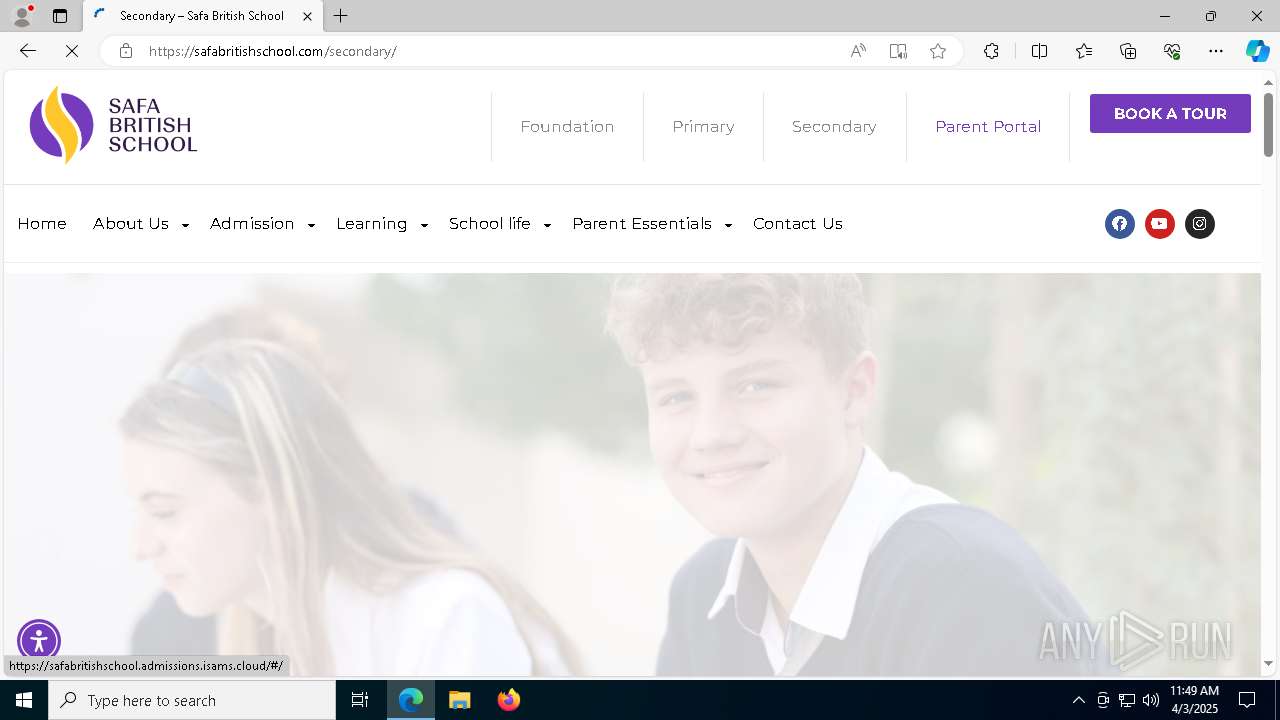This screenshot has width=1280, height=720.
Task: Open the Copilot sidebar icon
Action: coord(1257,51)
